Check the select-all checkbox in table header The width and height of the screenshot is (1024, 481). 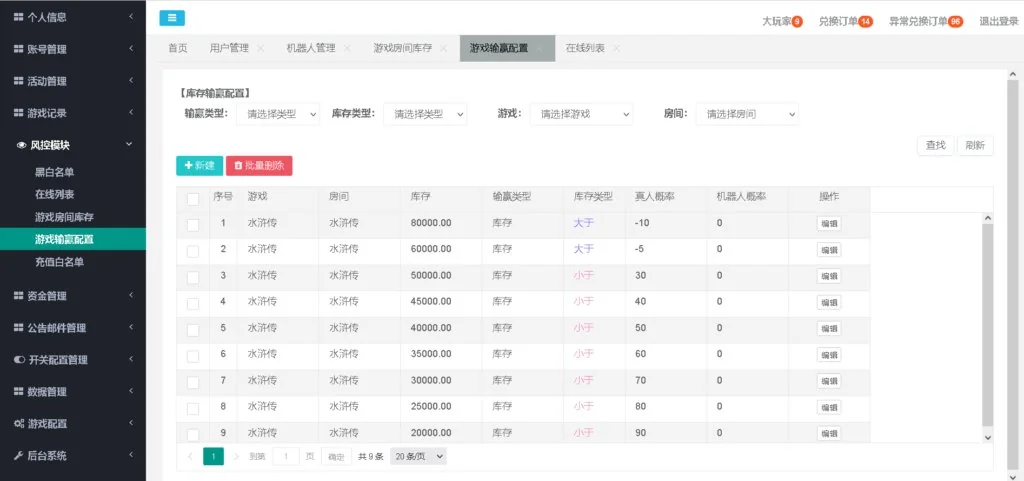(x=193, y=199)
